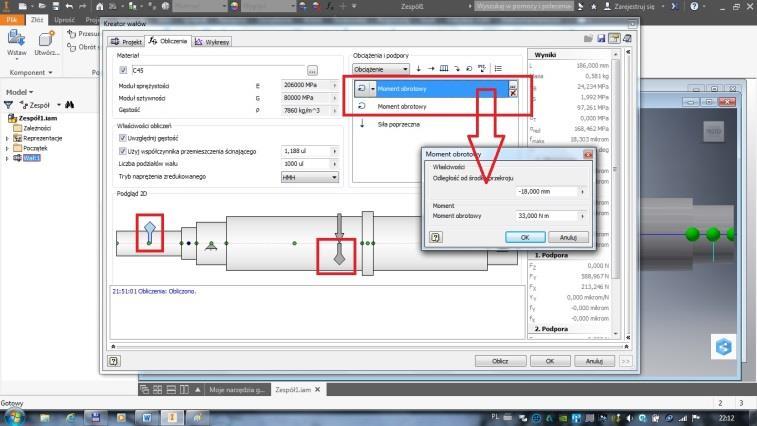Image resolution: width=757 pixels, height=426 pixels.
Task: Toggle the material C45 checkbox
Action: point(123,70)
